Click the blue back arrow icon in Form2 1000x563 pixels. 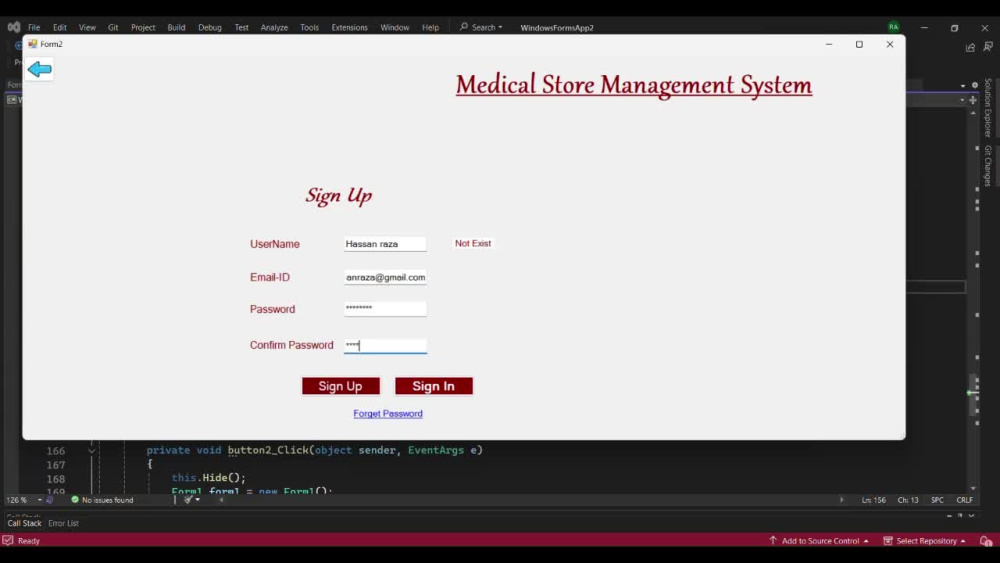pyautogui.click(x=40, y=69)
